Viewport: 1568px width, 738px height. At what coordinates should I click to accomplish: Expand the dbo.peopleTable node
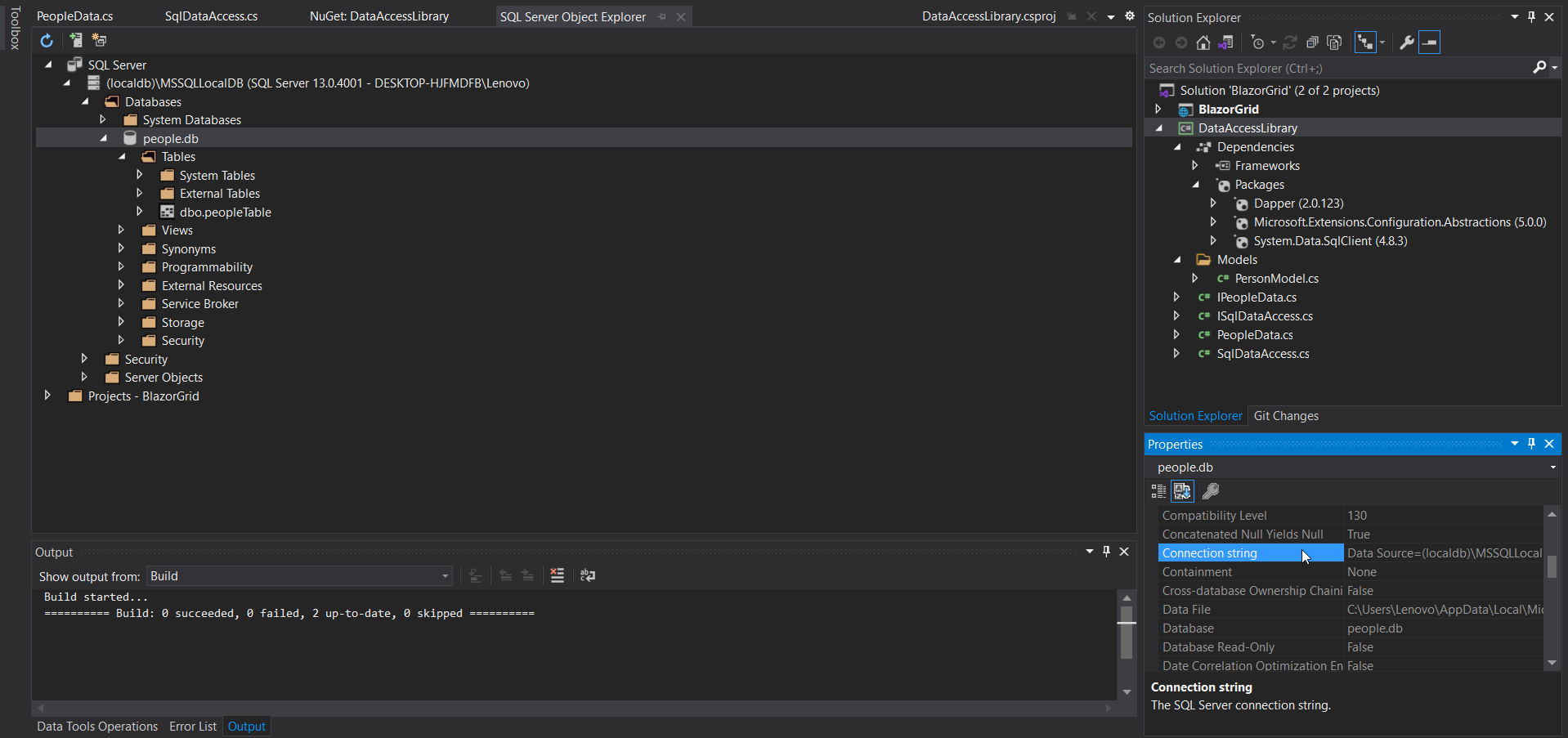(x=140, y=212)
